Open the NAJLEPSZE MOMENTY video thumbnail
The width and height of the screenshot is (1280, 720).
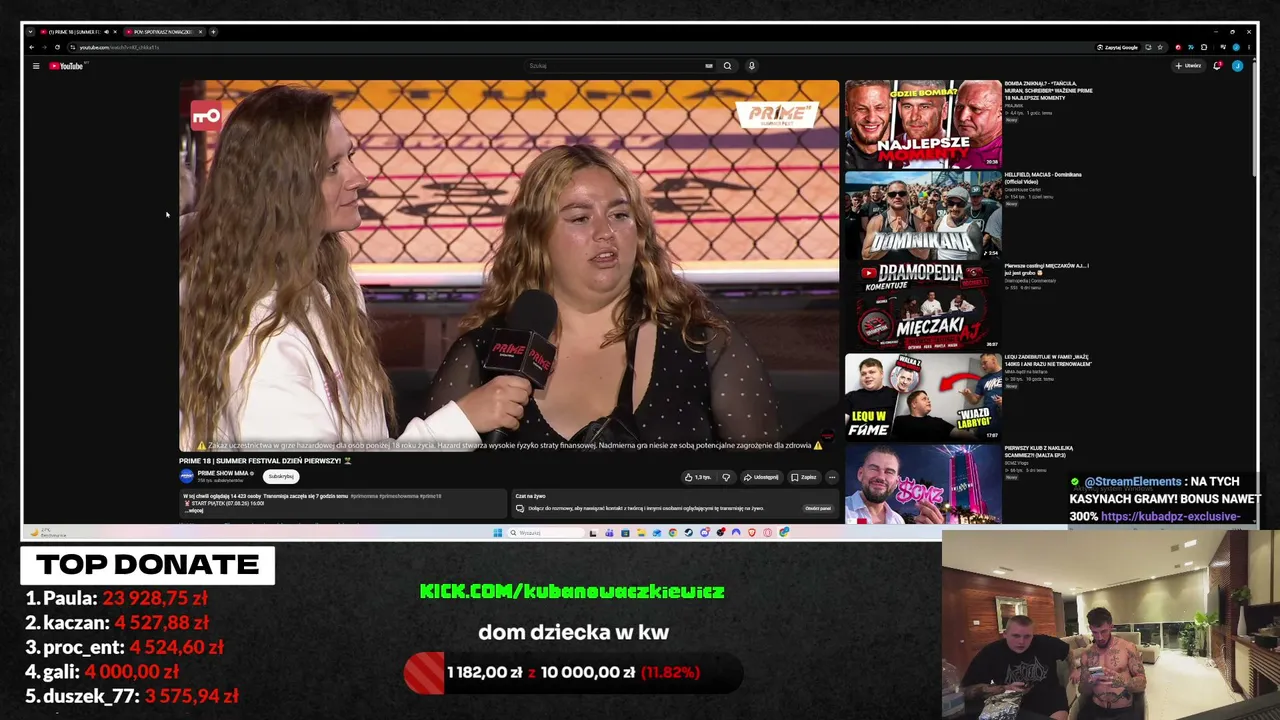coord(923,124)
